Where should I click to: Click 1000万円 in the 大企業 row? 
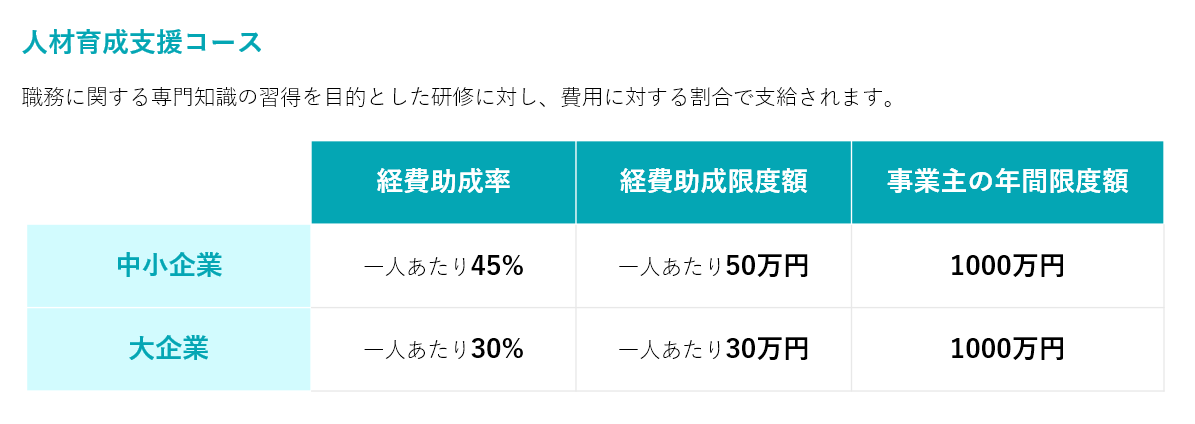[x=1007, y=349]
